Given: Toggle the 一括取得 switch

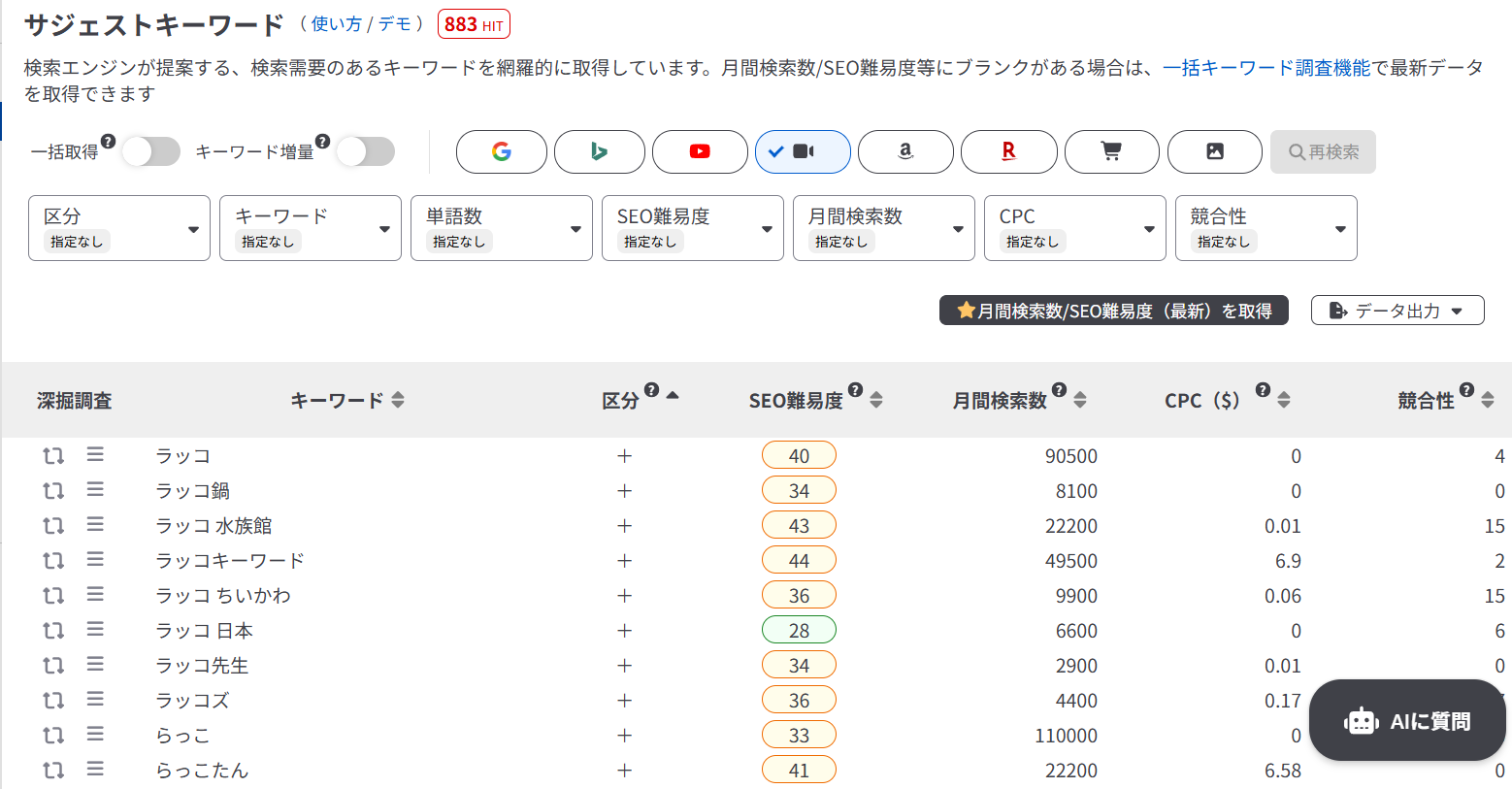Looking at the screenshot, I should click(x=151, y=151).
